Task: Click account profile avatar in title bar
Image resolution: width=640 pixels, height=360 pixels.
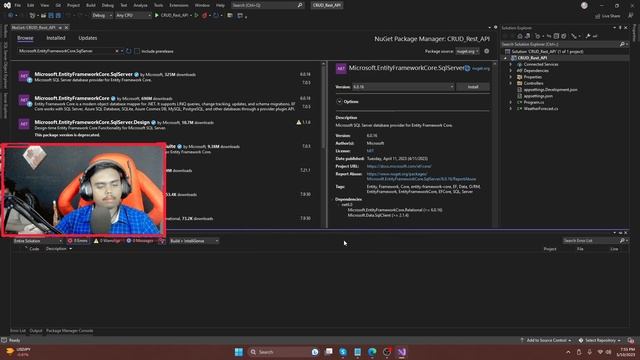Action: click(x=584, y=5)
